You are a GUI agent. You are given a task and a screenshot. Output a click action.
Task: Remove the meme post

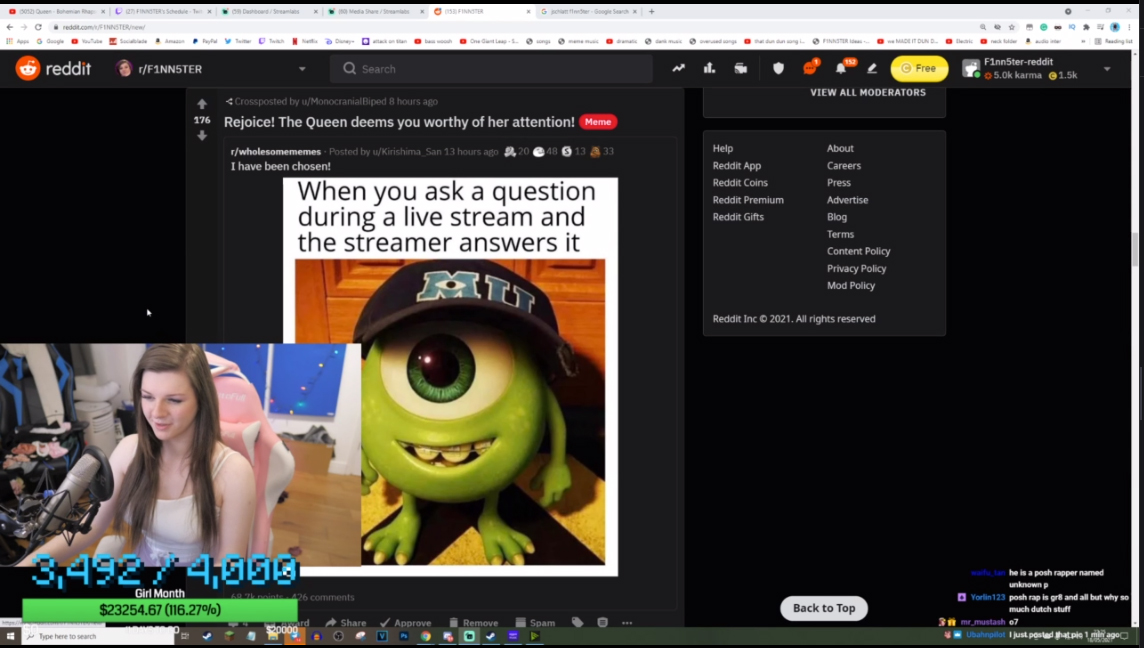point(474,622)
